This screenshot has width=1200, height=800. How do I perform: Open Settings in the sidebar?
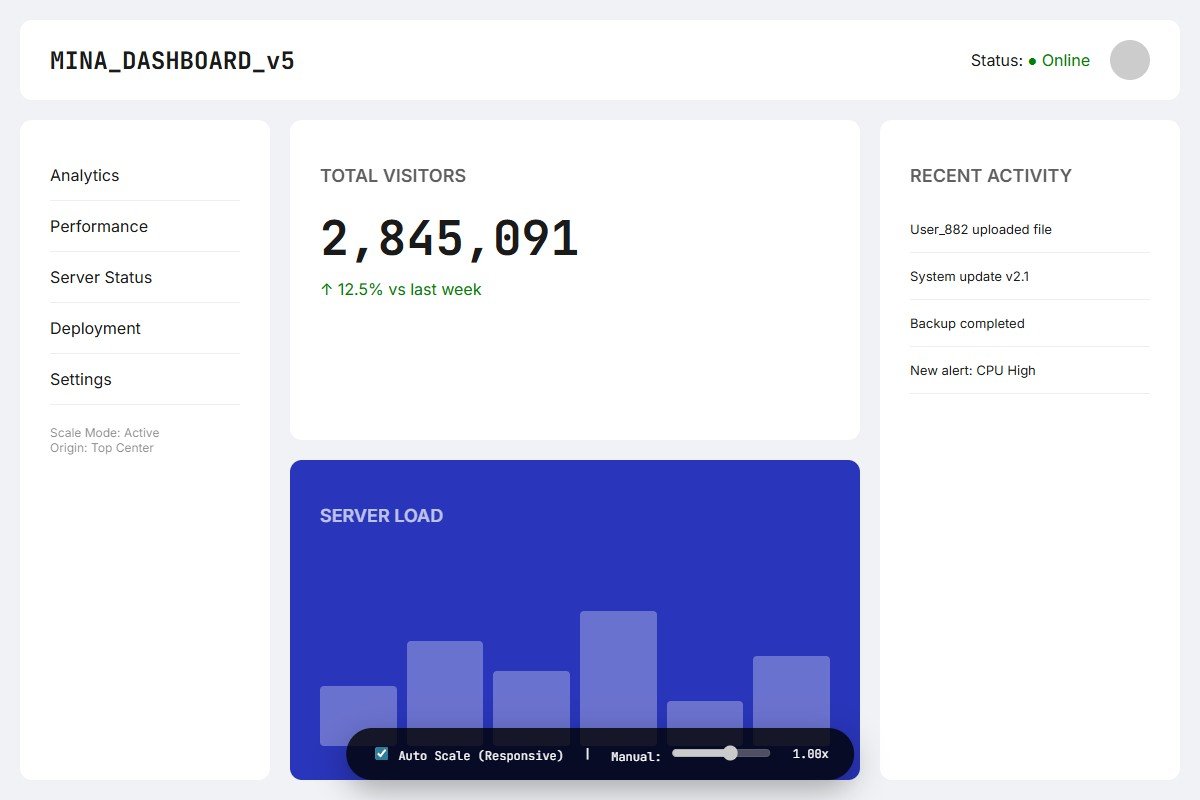81,379
